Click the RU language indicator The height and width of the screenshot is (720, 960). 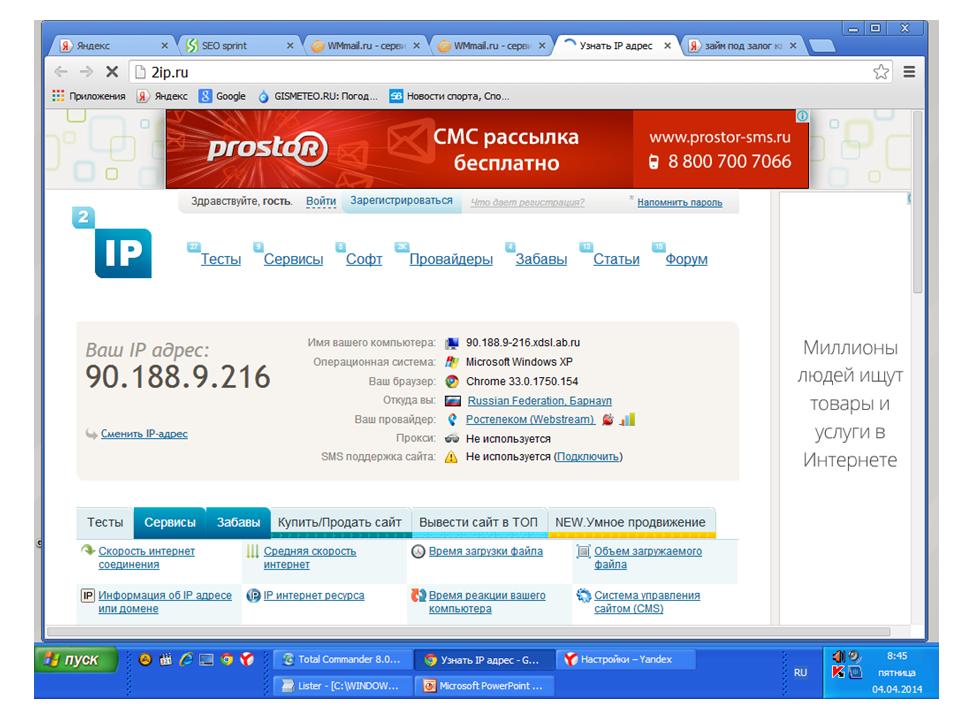[800, 672]
